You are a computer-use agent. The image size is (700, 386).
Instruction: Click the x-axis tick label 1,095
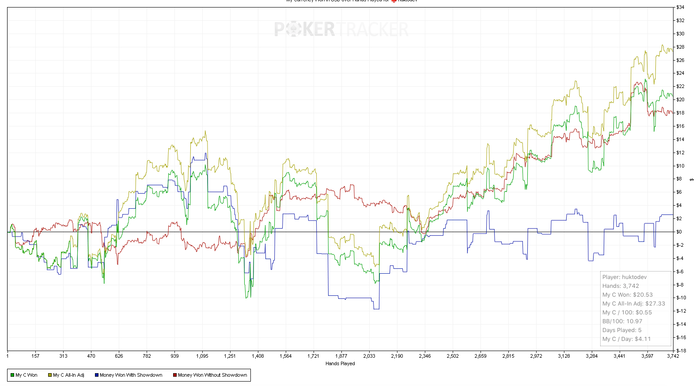[x=202, y=356]
